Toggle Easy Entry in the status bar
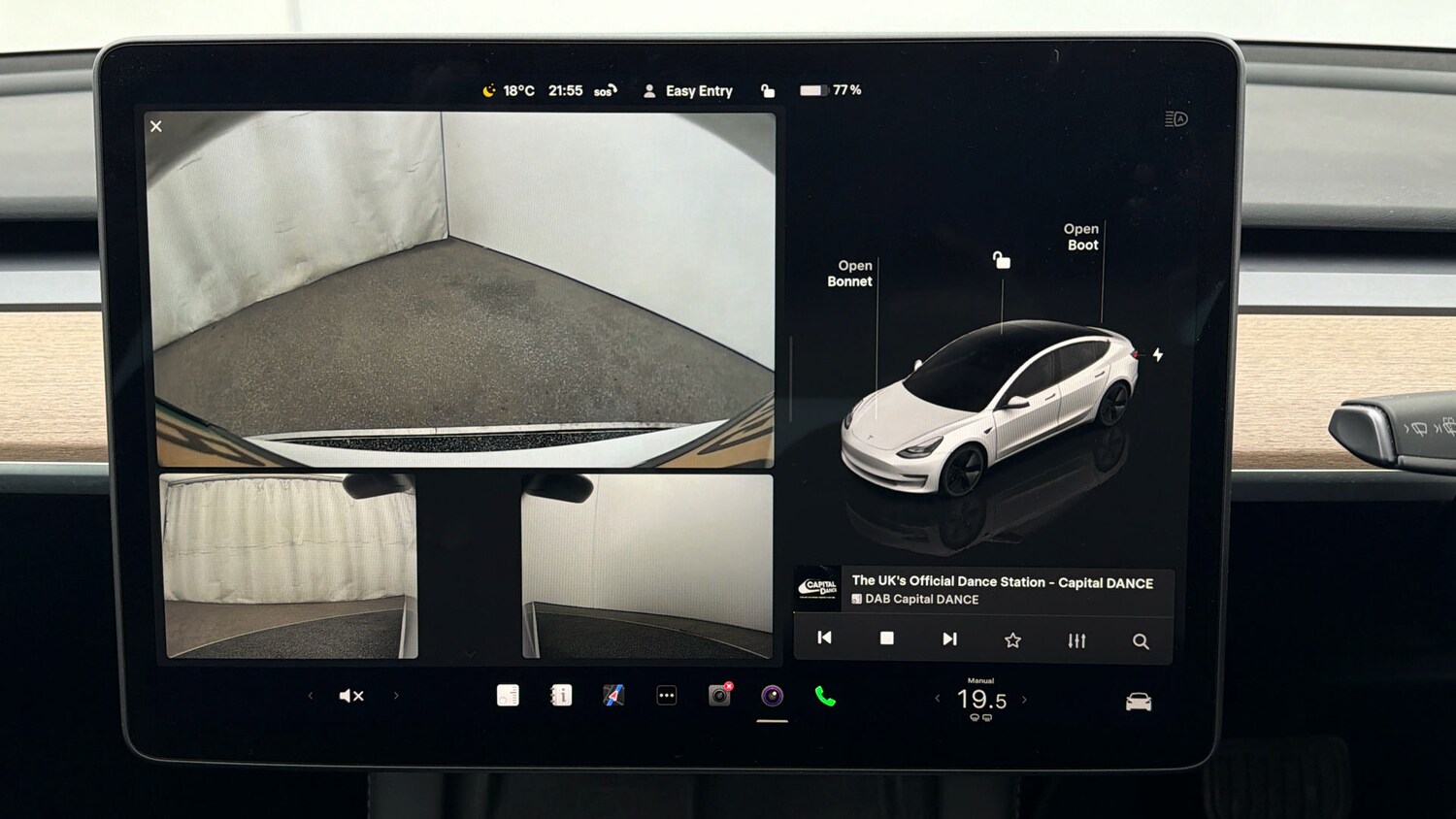The height and width of the screenshot is (819, 1456). point(689,90)
